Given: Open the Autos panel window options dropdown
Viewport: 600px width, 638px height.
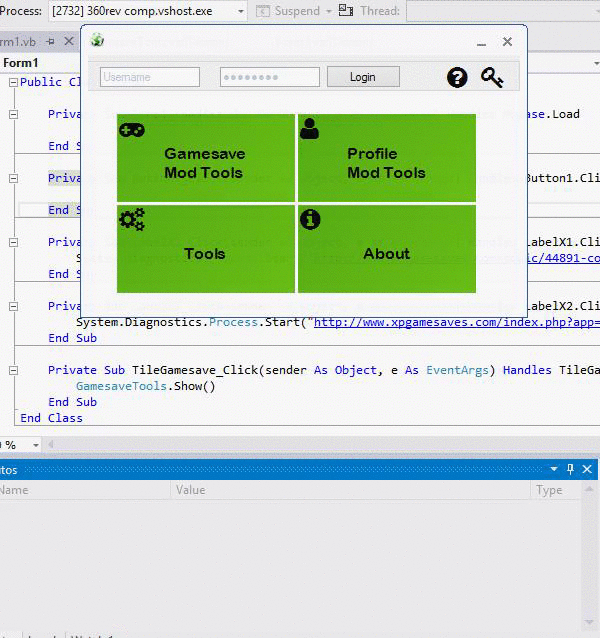Looking at the screenshot, I should click(553, 468).
